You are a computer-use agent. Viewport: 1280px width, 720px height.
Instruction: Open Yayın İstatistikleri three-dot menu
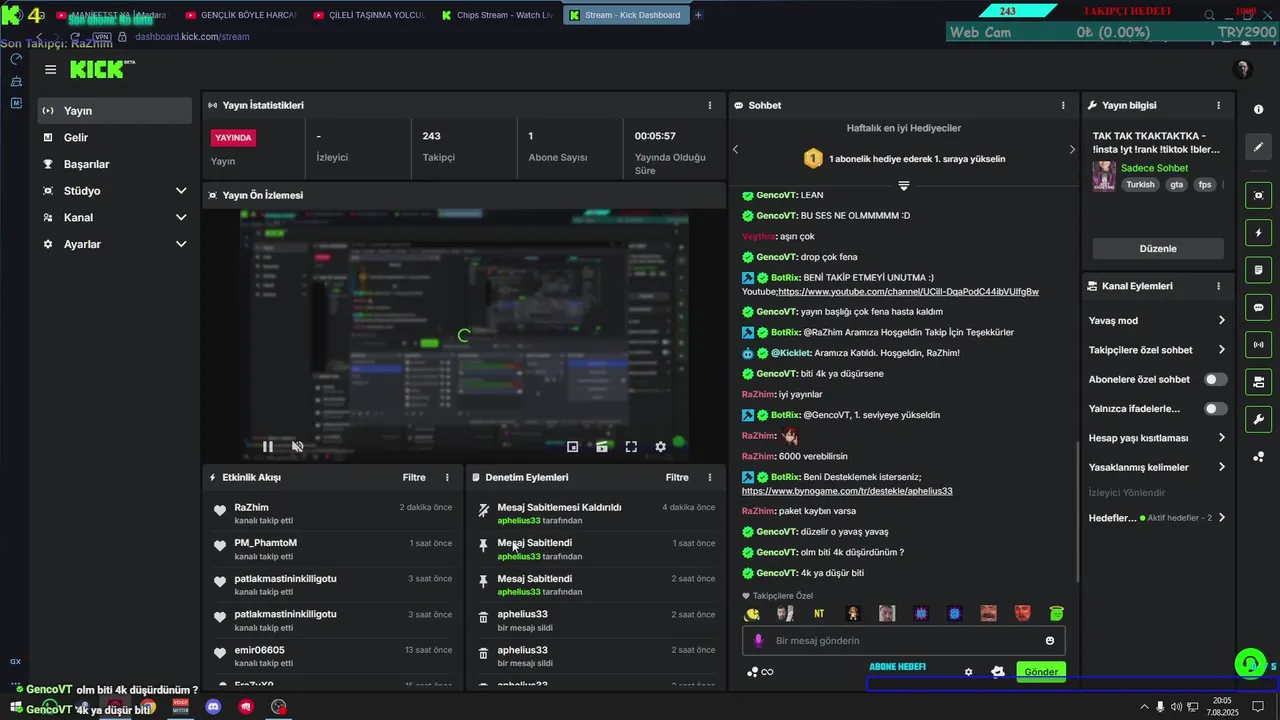point(710,105)
